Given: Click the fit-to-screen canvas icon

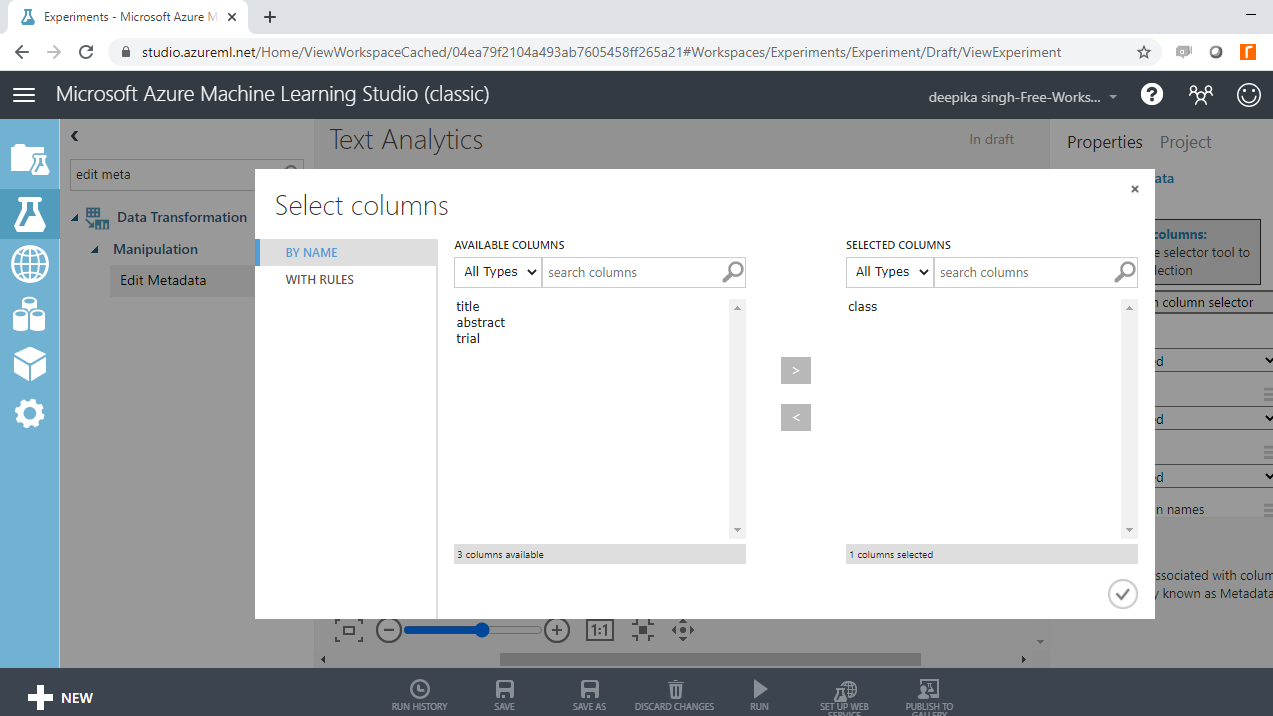Looking at the screenshot, I should coord(642,630).
